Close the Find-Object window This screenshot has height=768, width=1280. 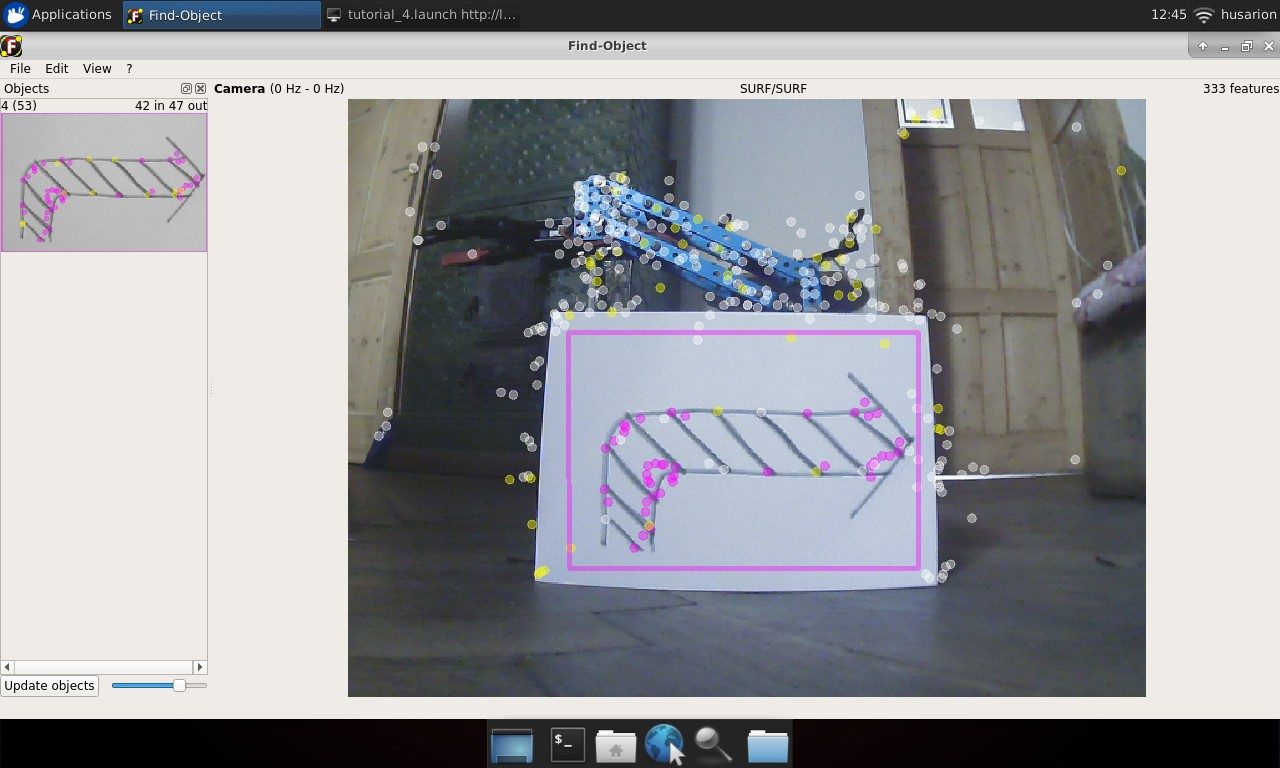point(1269,46)
